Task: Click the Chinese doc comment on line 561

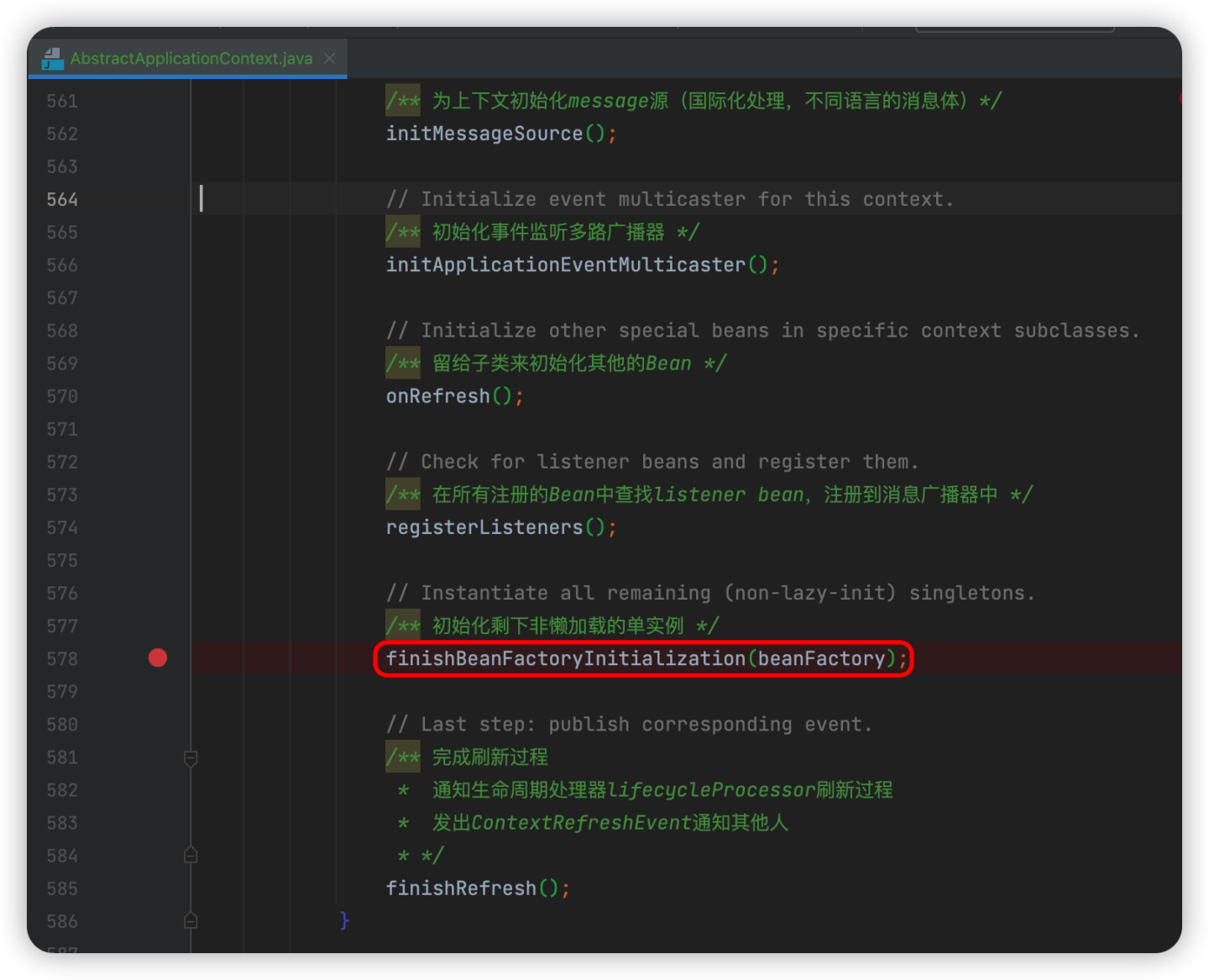Action: pos(693,101)
